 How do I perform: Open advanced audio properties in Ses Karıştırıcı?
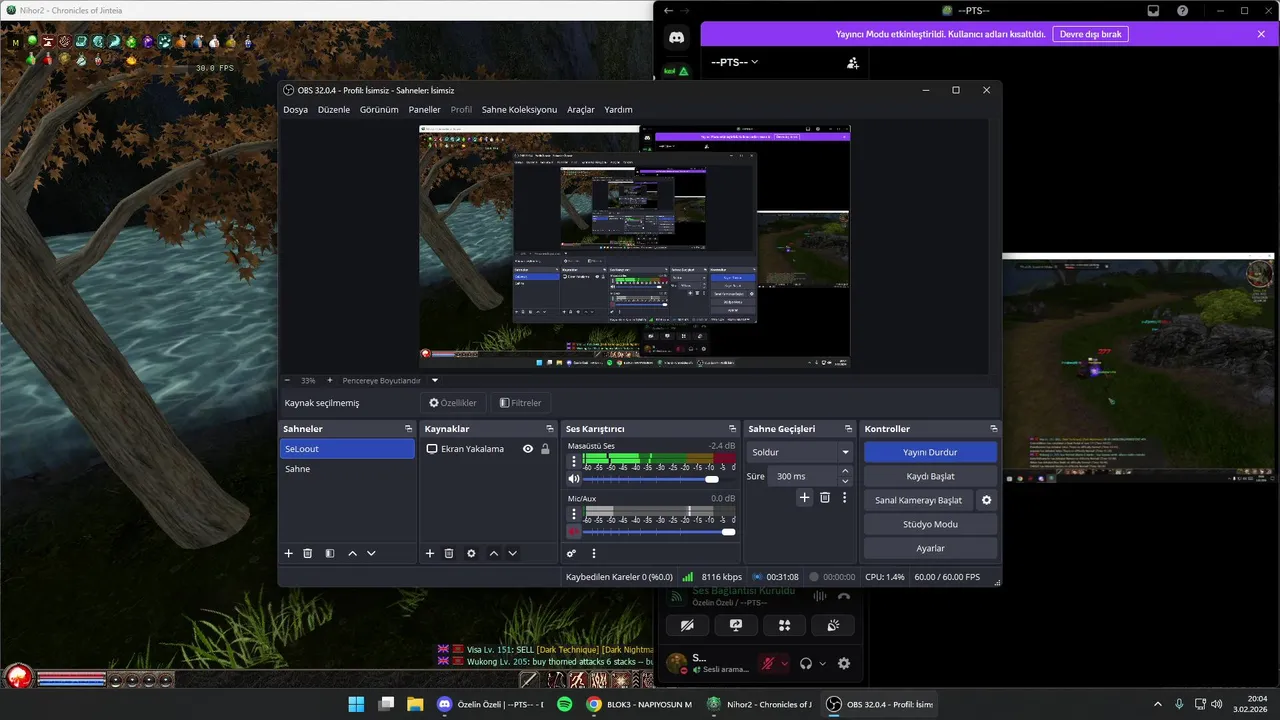pyautogui.click(x=572, y=553)
